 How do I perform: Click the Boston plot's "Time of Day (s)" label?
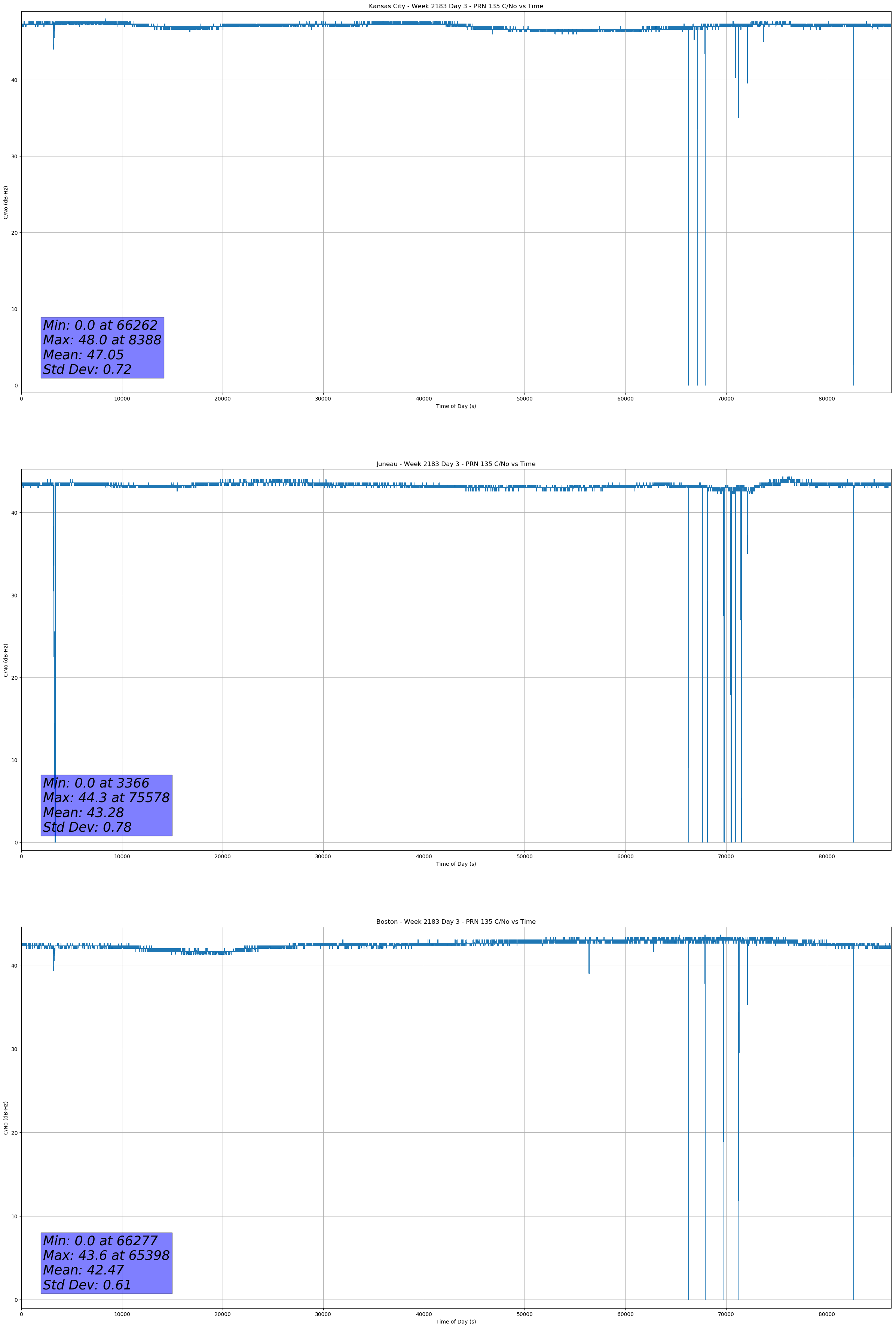pos(456,1322)
